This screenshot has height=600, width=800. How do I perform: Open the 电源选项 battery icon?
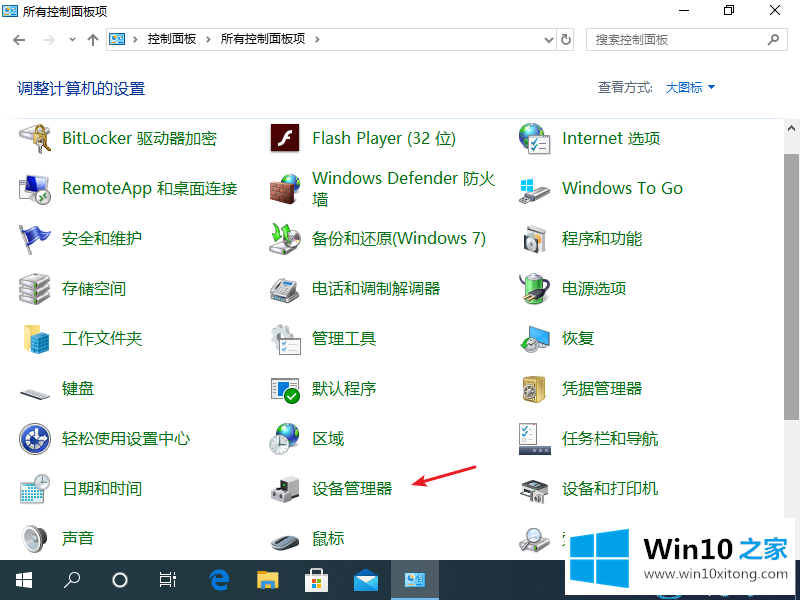tap(535, 289)
